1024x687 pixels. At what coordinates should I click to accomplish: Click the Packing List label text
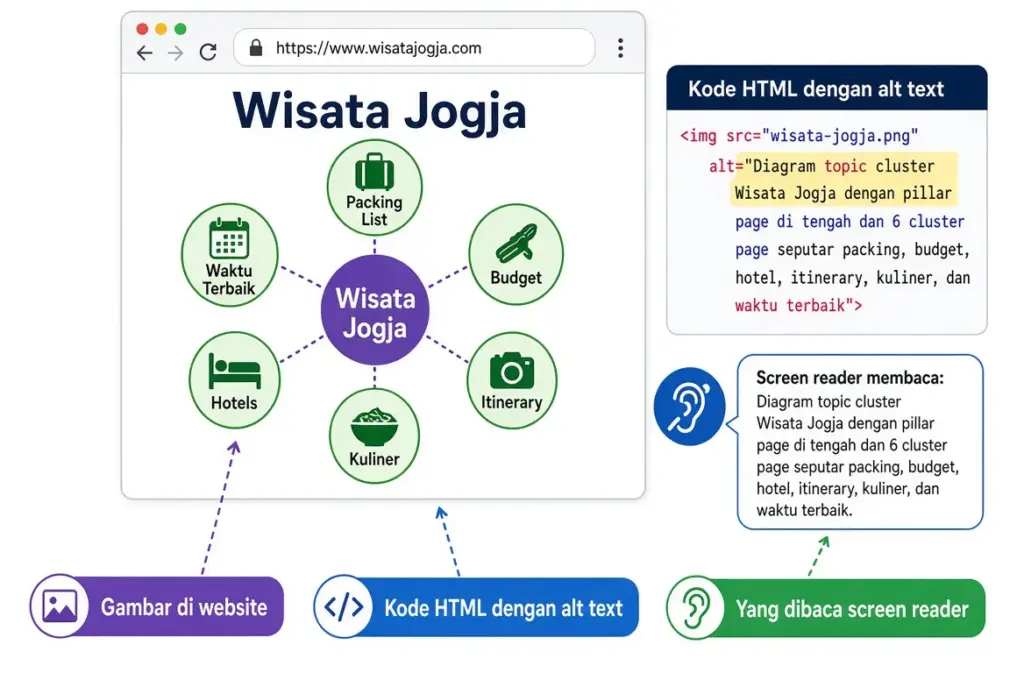click(x=374, y=210)
